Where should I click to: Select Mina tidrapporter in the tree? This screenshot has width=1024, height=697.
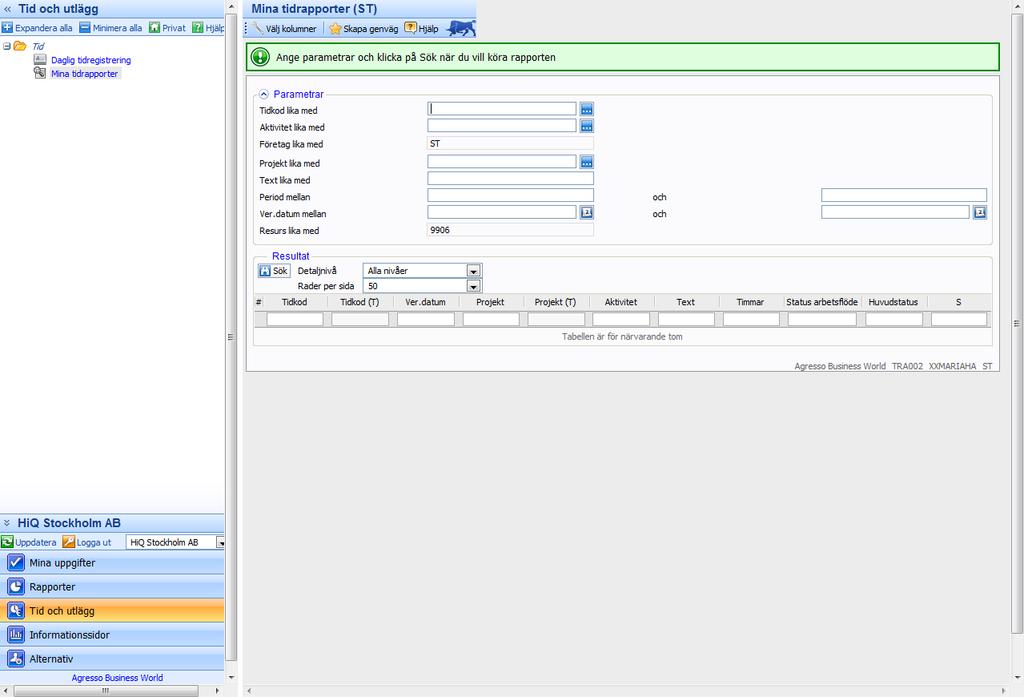[85, 74]
